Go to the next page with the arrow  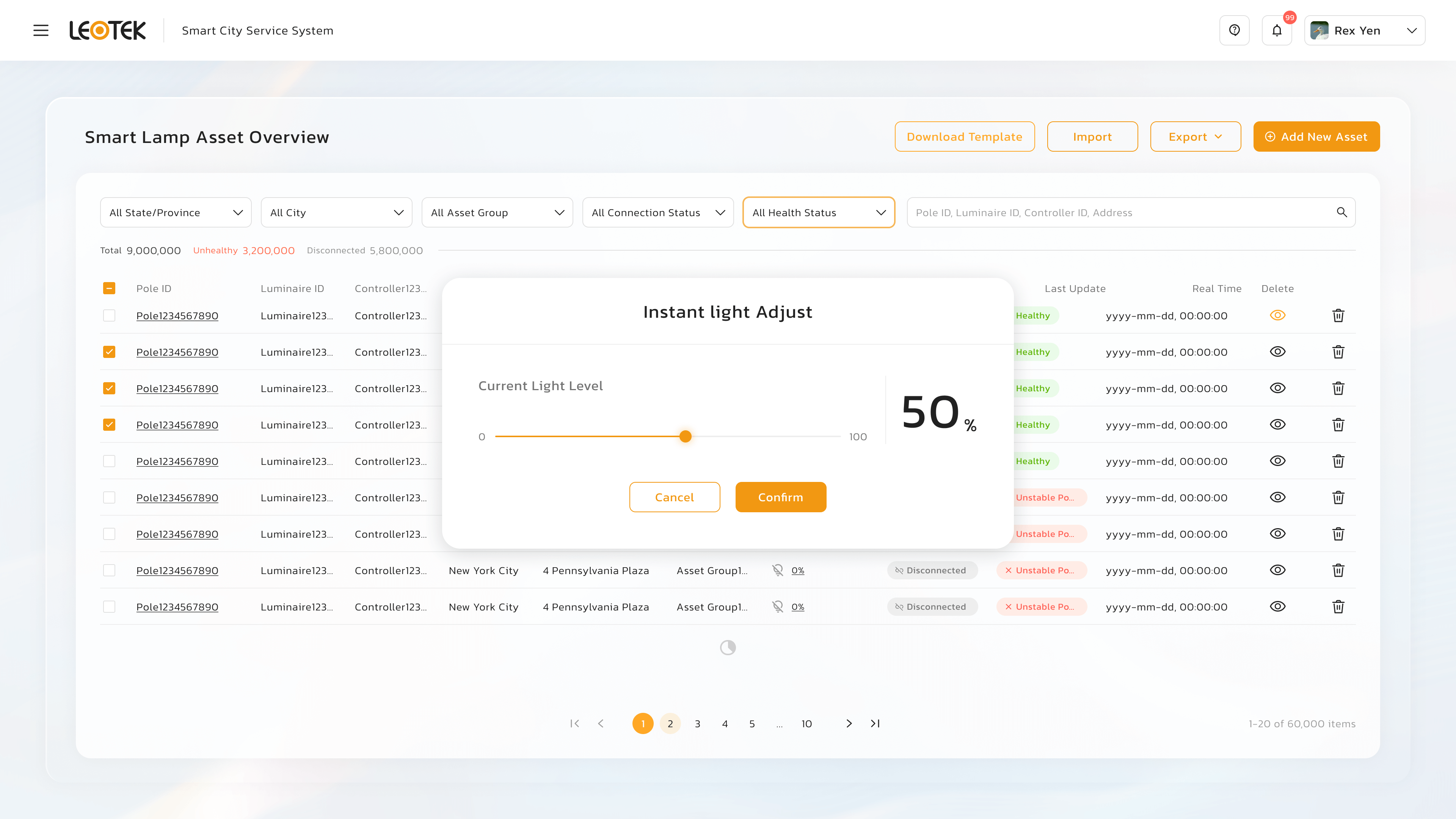click(x=849, y=723)
